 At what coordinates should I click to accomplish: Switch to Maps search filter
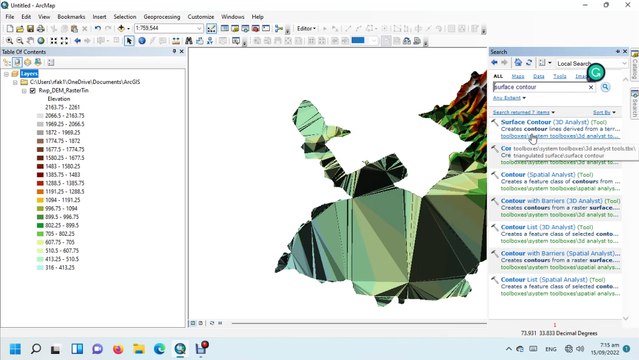518,76
